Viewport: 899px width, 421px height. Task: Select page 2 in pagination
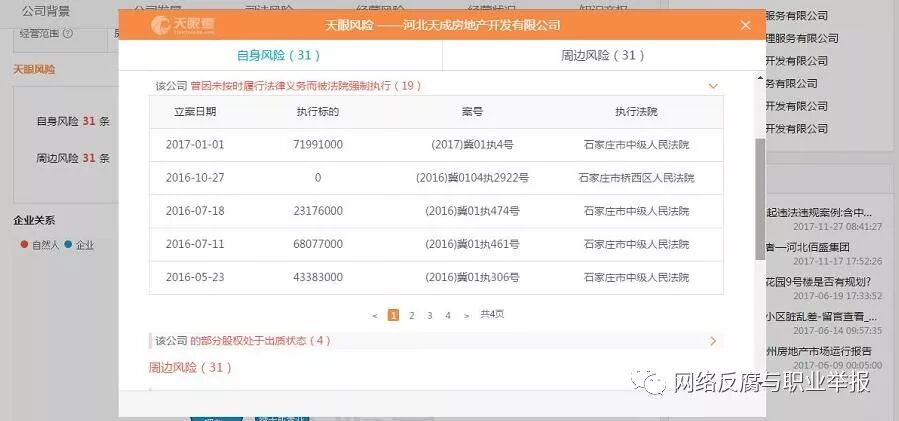point(411,315)
